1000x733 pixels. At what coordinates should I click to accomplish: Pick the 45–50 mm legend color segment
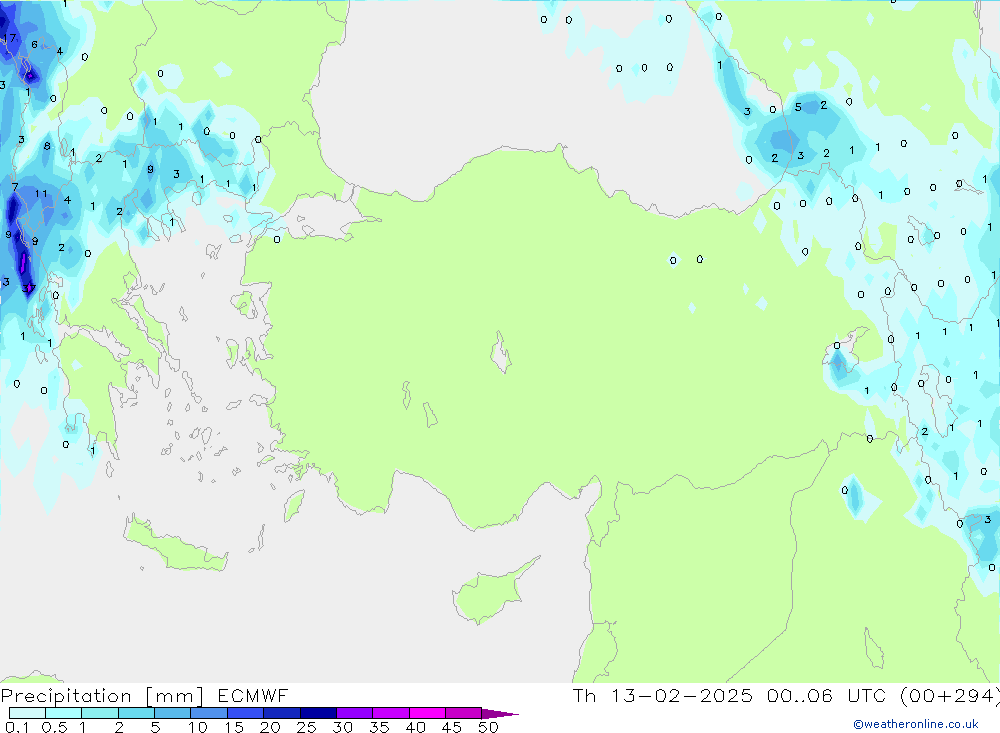(x=463, y=713)
